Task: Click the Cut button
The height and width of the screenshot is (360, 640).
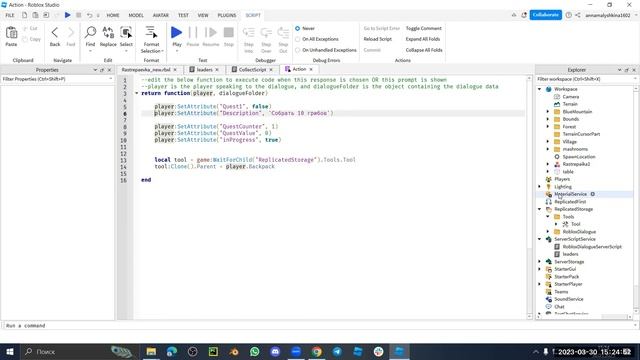Action: [30, 29]
